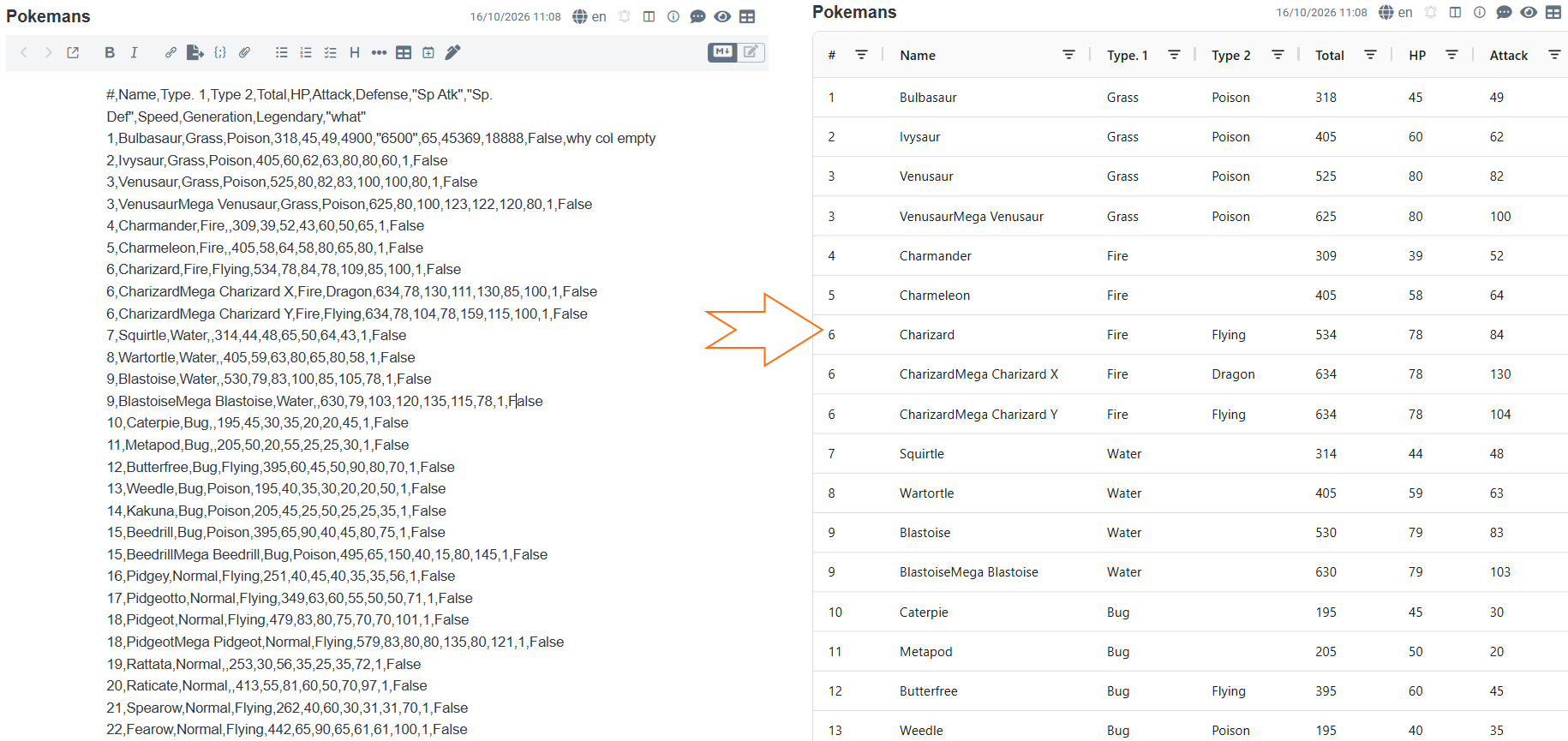Switch to Markdown editor mode toggle
The height and width of the screenshot is (741, 1568).
[x=722, y=51]
